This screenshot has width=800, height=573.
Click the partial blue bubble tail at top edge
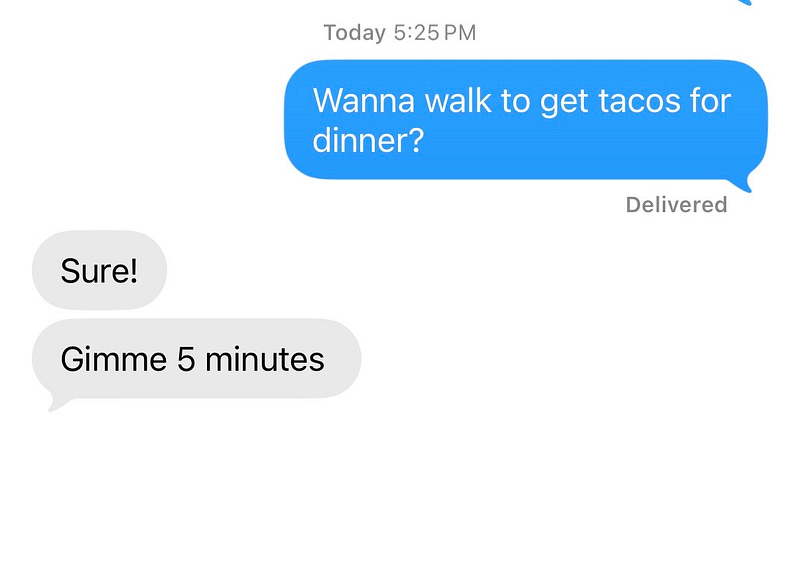[745, 2]
